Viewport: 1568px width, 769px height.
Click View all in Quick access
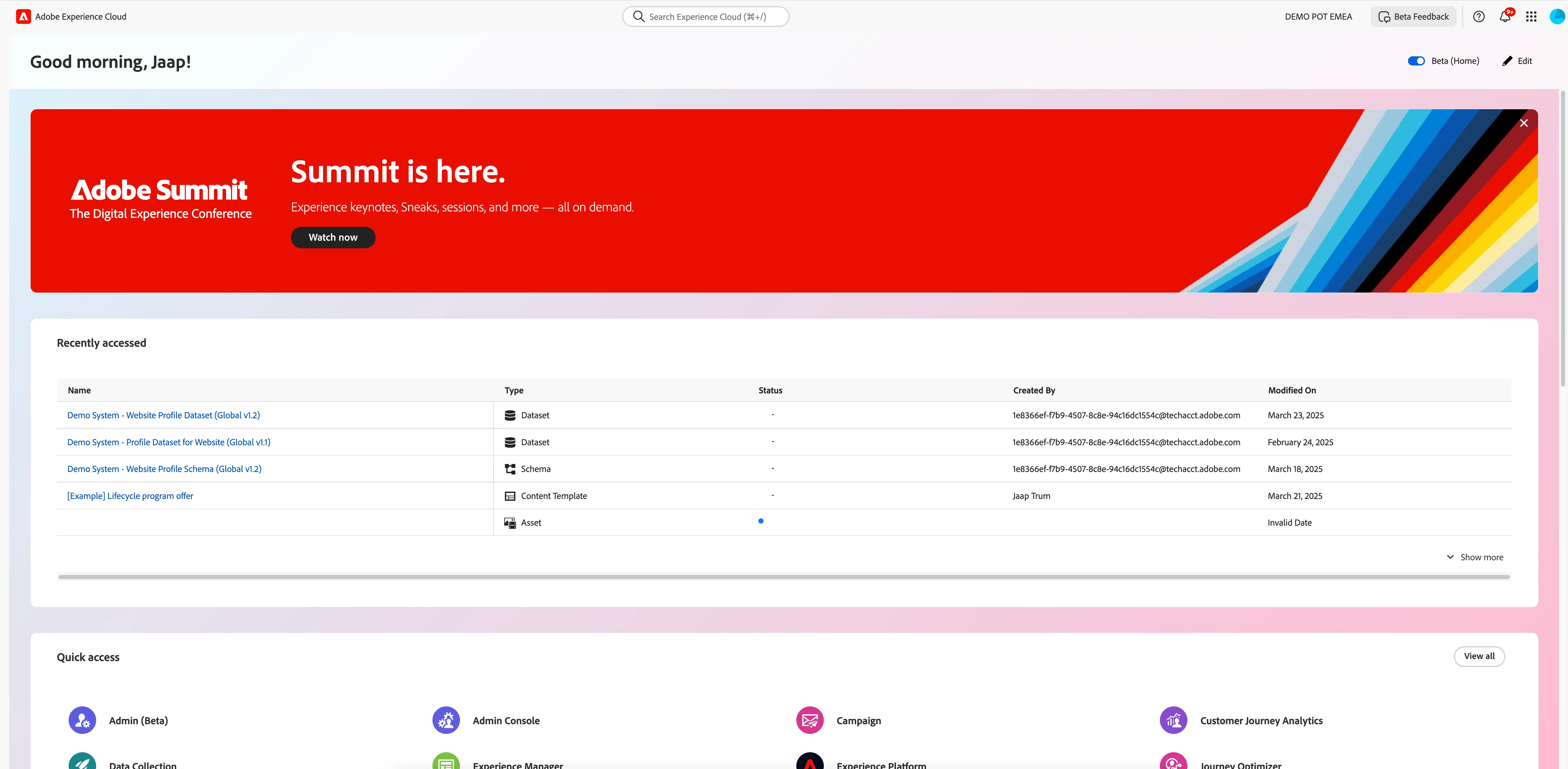(x=1479, y=656)
